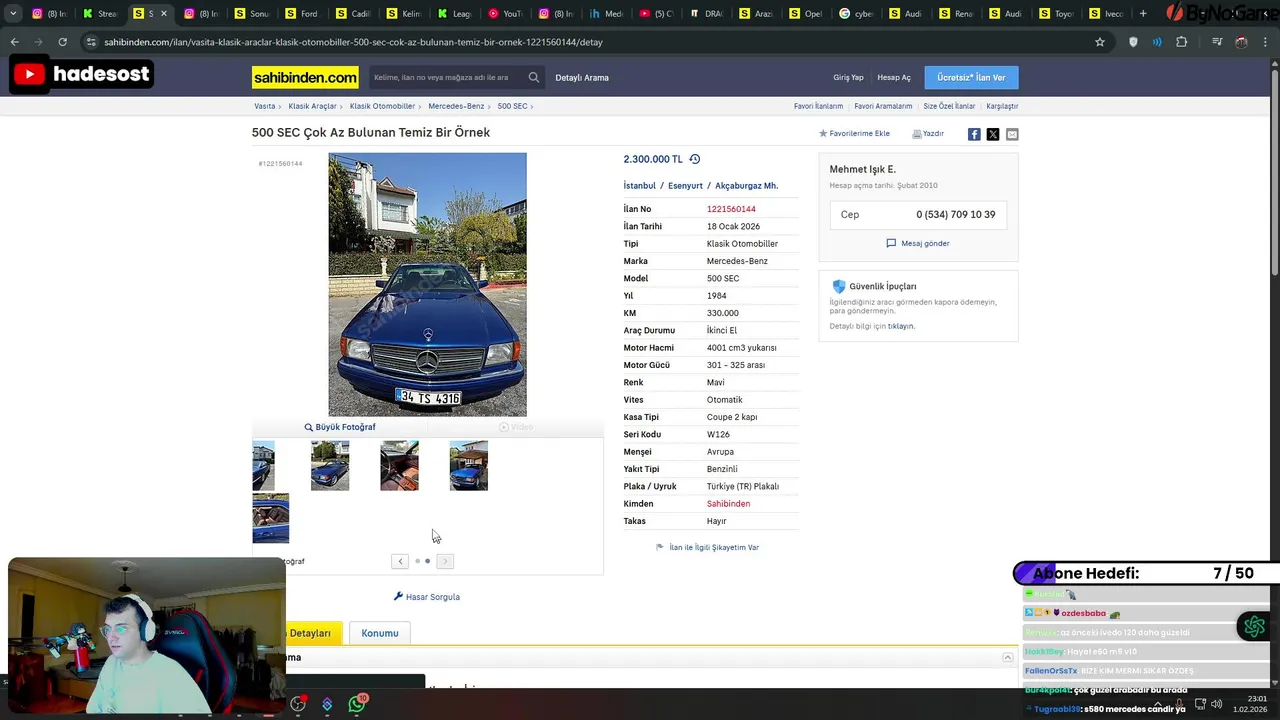Open Büyük Fotoğraf large photo view
This screenshot has width=1280, height=720.
click(x=340, y=427)
